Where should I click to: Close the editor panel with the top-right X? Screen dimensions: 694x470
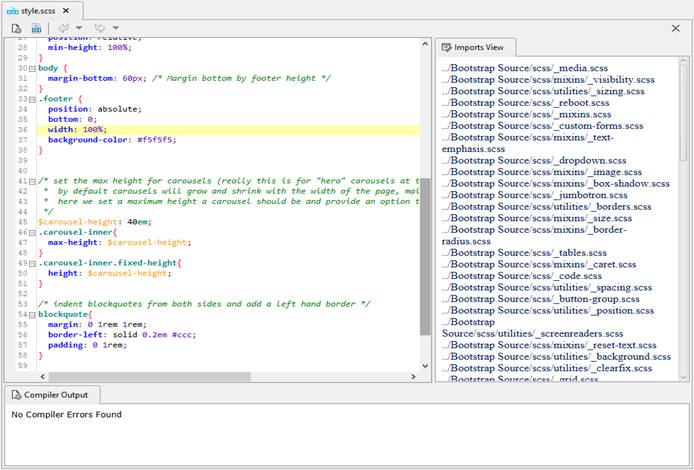676,28
